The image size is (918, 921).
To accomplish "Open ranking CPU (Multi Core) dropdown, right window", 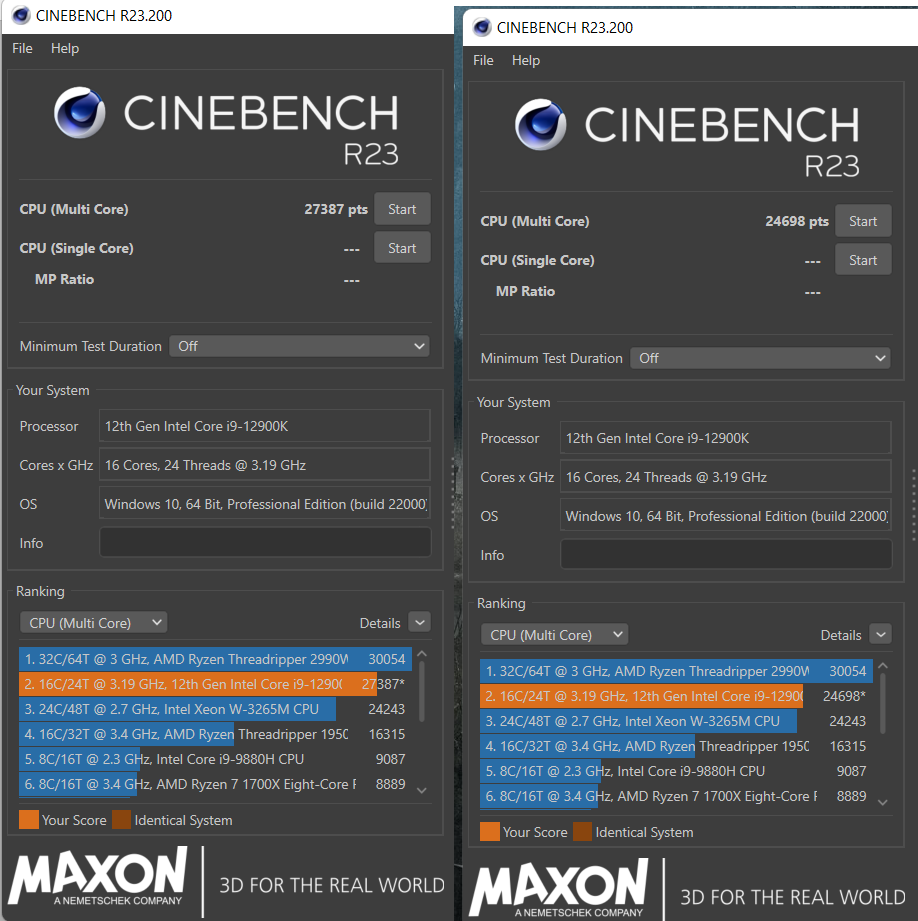I will point(554,634).
